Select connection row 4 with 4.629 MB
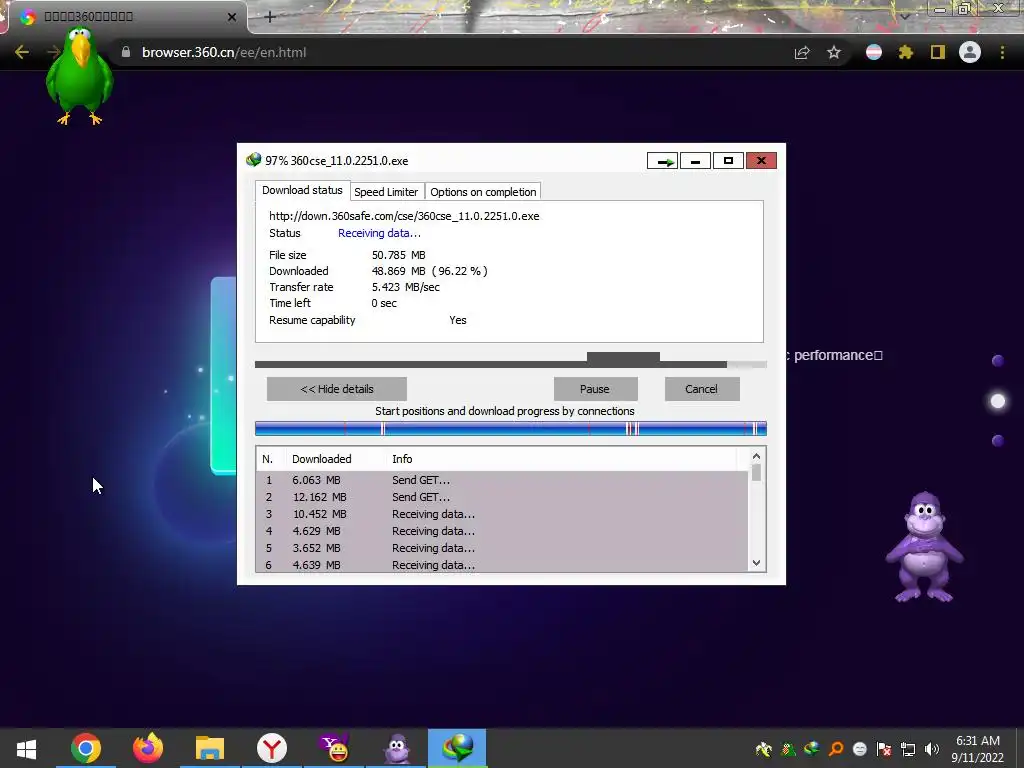The image size is (1024, 768). 502,531
